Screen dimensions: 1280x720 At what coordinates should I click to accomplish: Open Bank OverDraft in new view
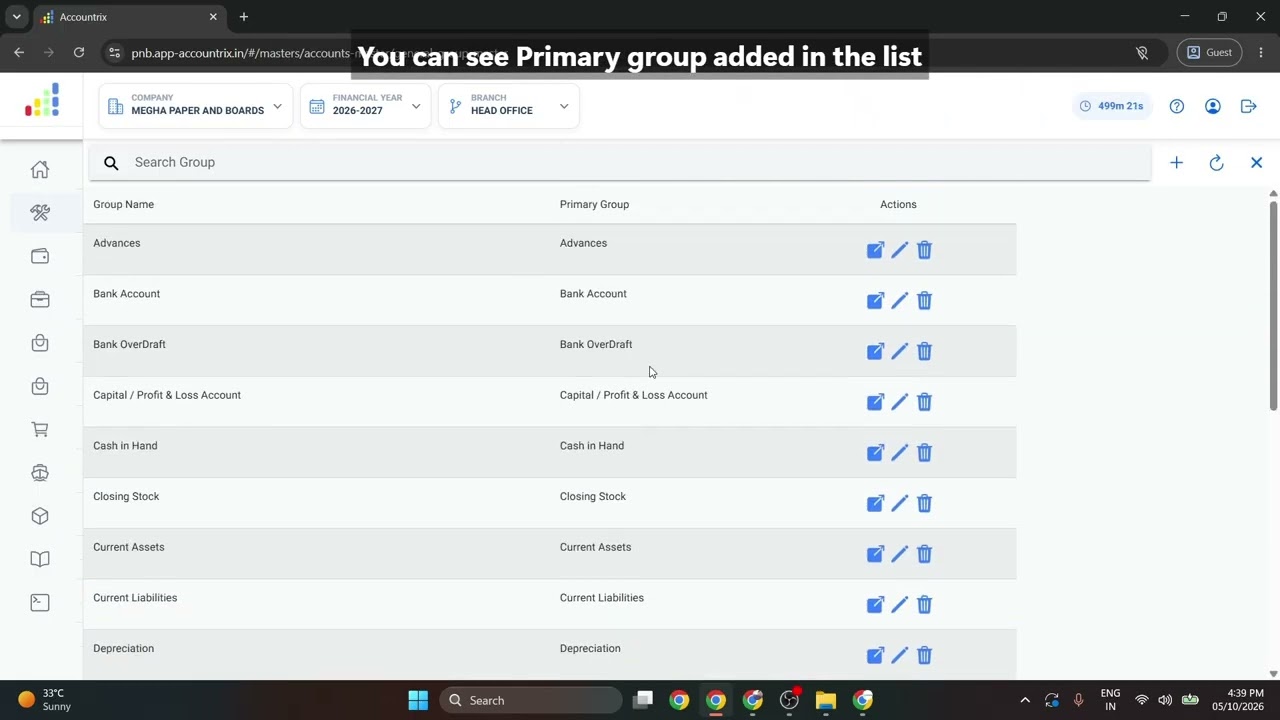[x=875, y=351]
